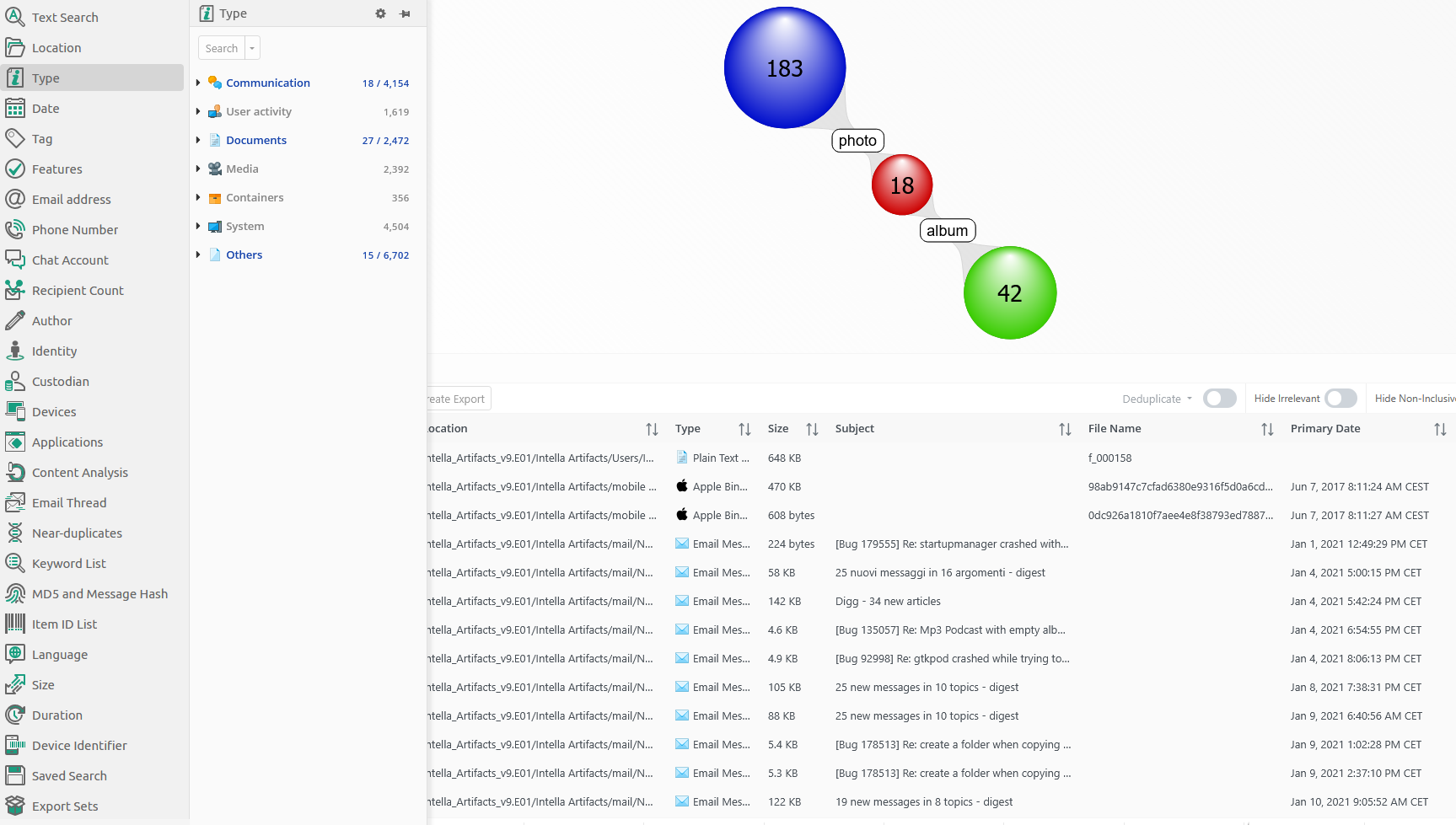Select the MD5 and Message Hash fingerprint icon

coord(15,594)
